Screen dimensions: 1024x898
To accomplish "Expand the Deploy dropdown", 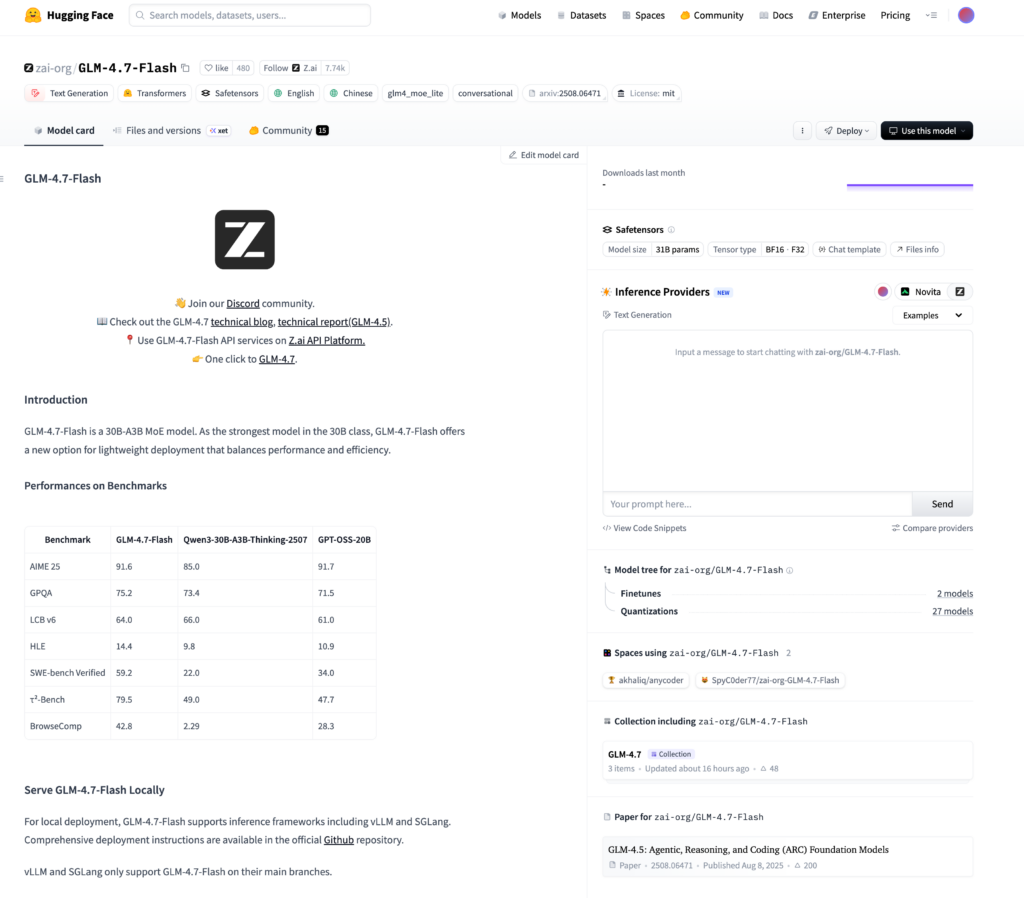I will [x=845, y=131].
